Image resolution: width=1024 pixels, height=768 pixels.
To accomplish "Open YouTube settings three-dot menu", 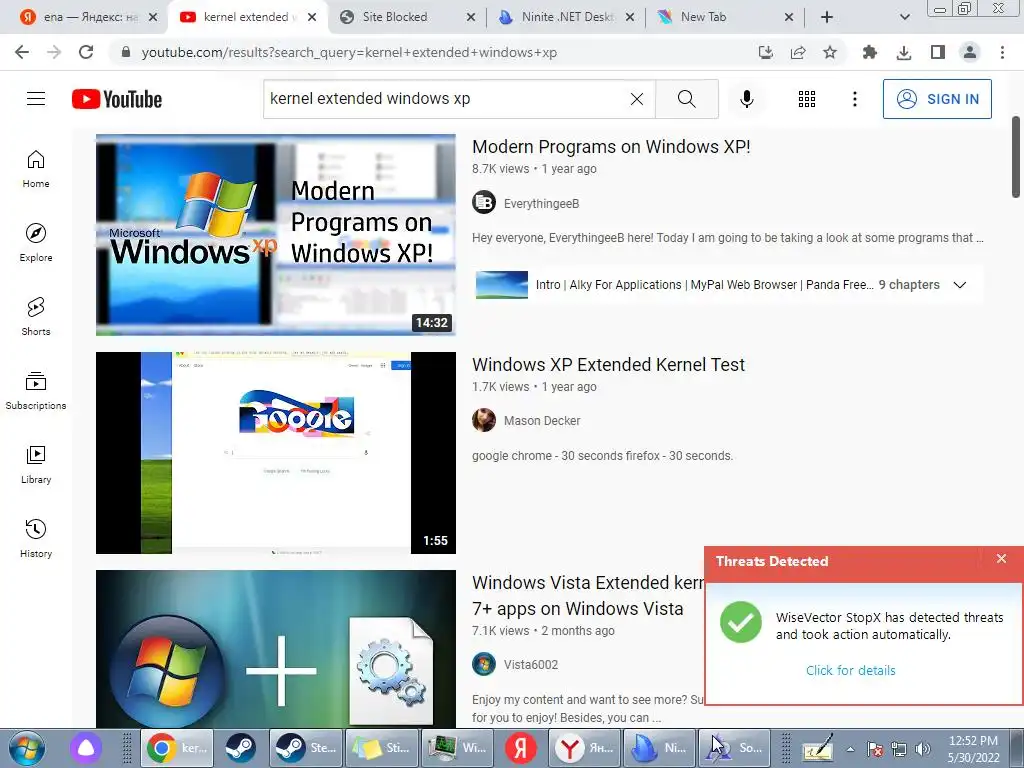I will click(x=855, y=99).
